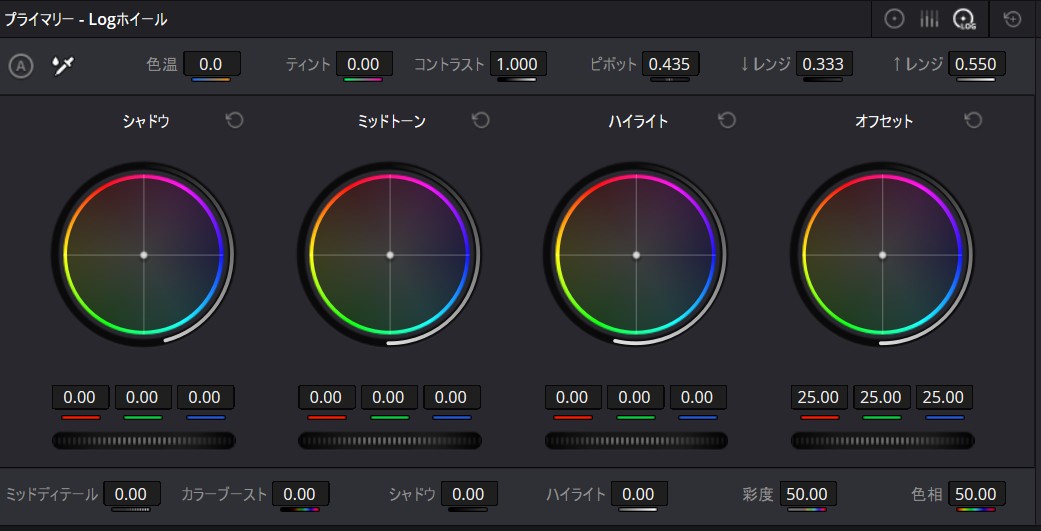The width and height of the screenshot is (1041, 531).
Task: Click the シャドウ master wheel slider
Action: coord(143,440)
